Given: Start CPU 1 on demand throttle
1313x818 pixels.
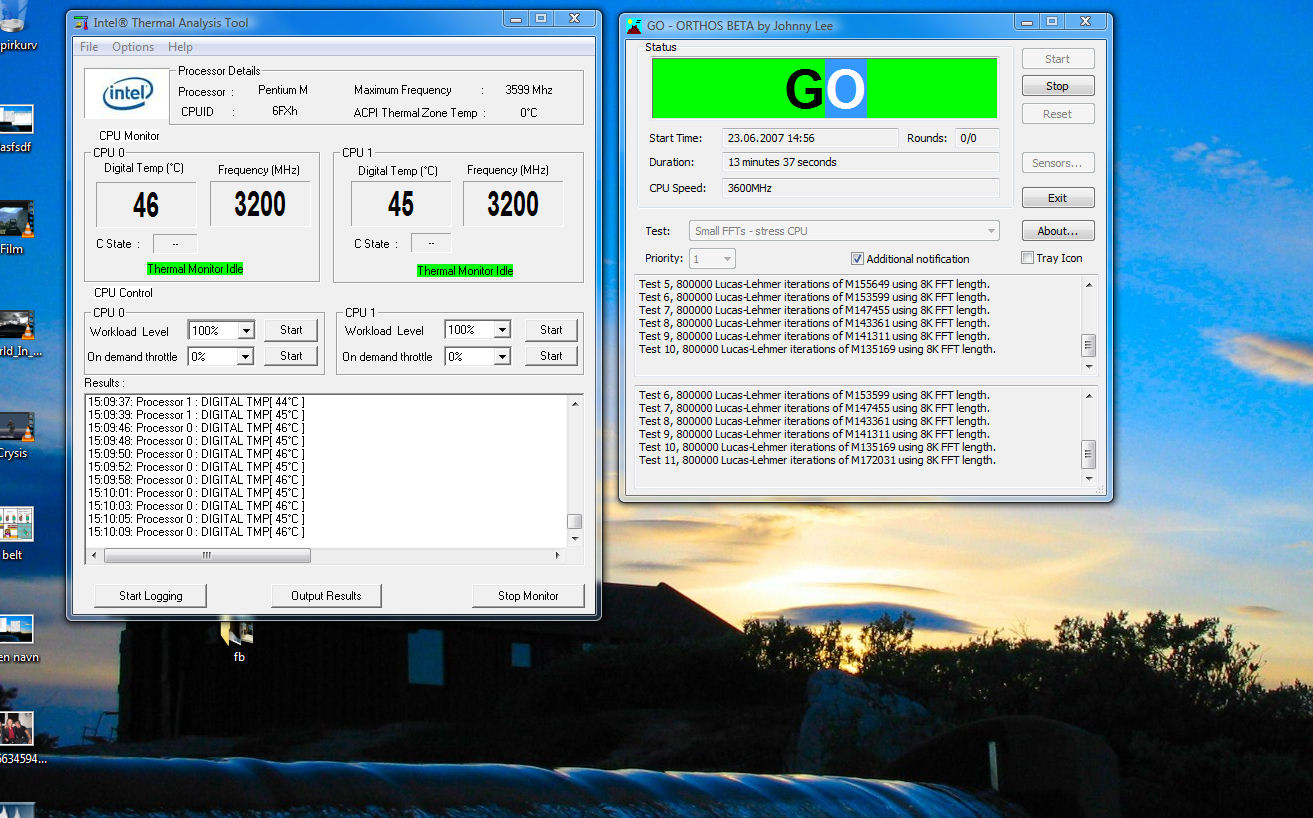Looking at the screenshot, I should [x=551, y=356].
